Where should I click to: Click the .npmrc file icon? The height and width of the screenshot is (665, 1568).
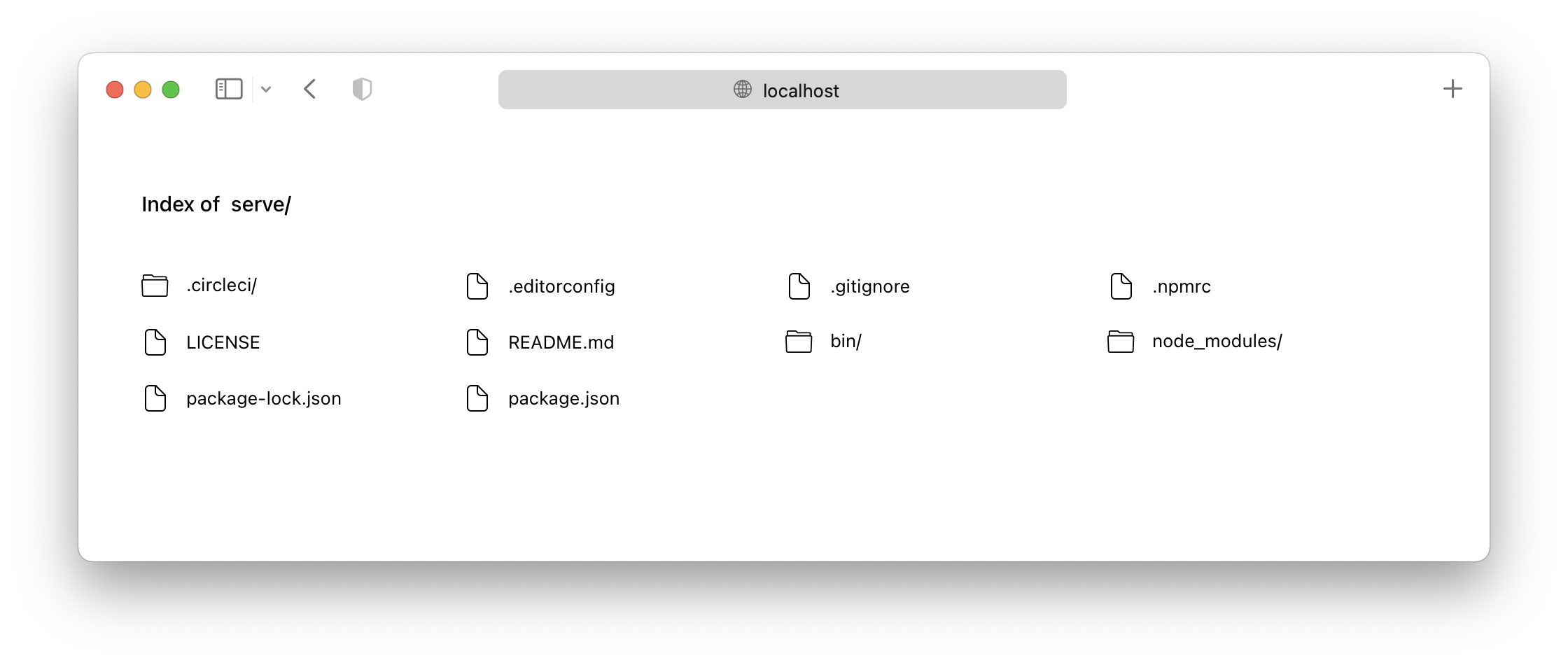point(1121,286)
